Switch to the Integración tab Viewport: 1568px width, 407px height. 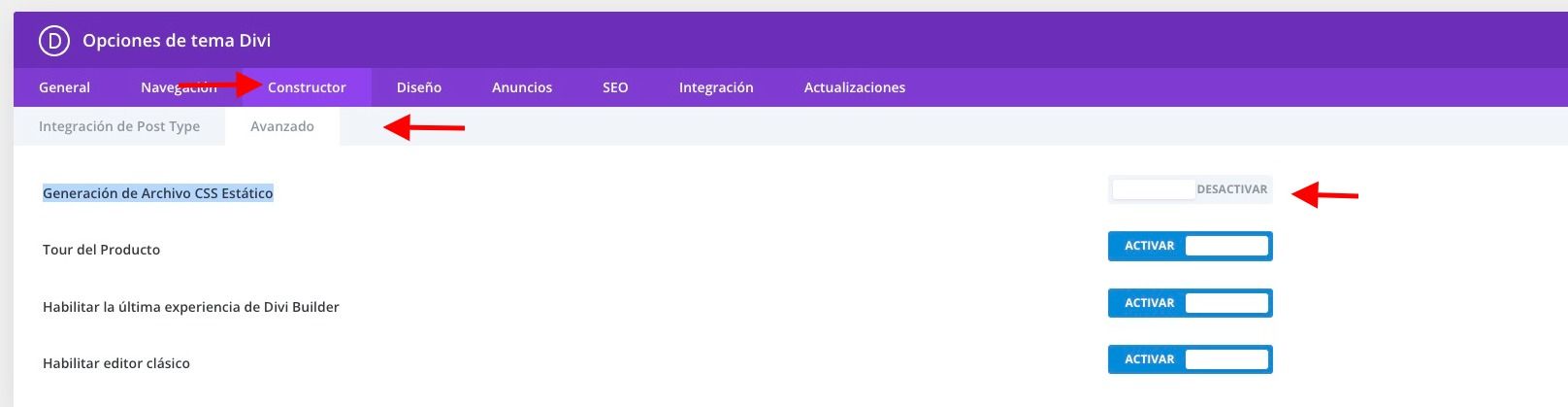coord(716,87)
